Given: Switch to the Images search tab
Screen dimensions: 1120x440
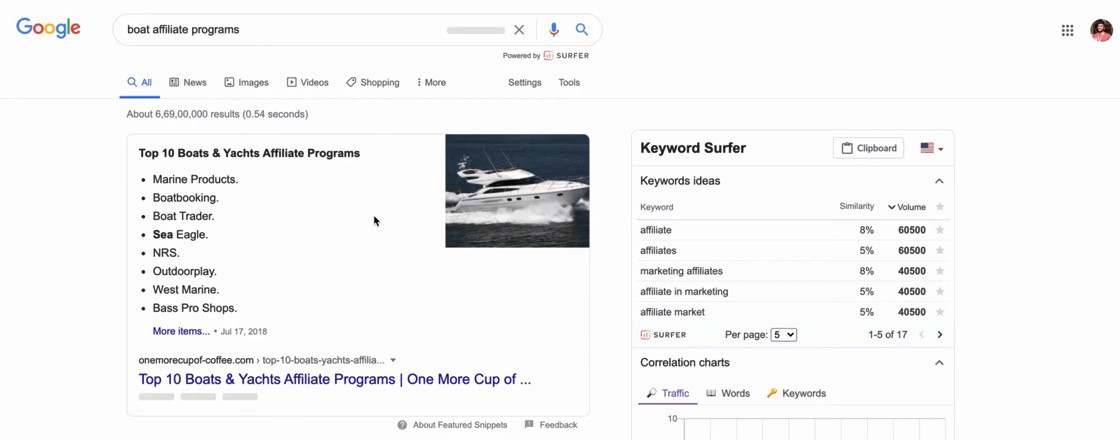Looking at the screenshot, I should (246, 83).
